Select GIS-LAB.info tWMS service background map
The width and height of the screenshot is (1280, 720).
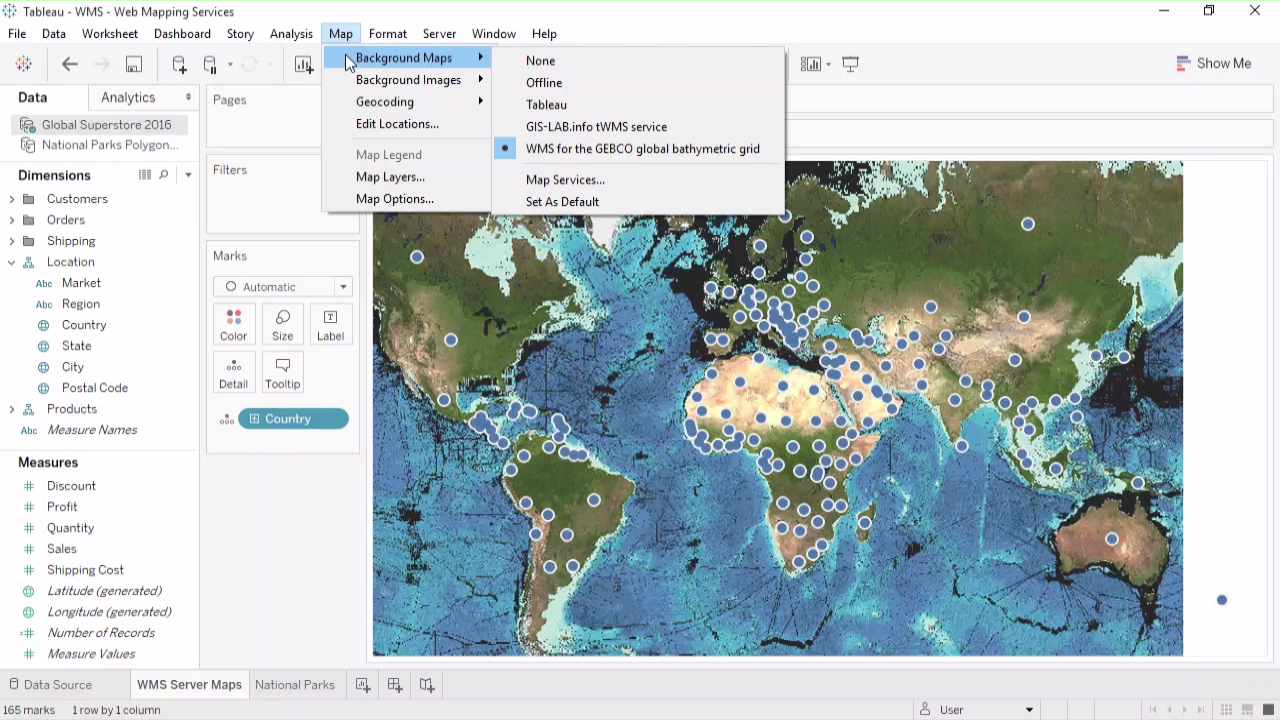596,127
